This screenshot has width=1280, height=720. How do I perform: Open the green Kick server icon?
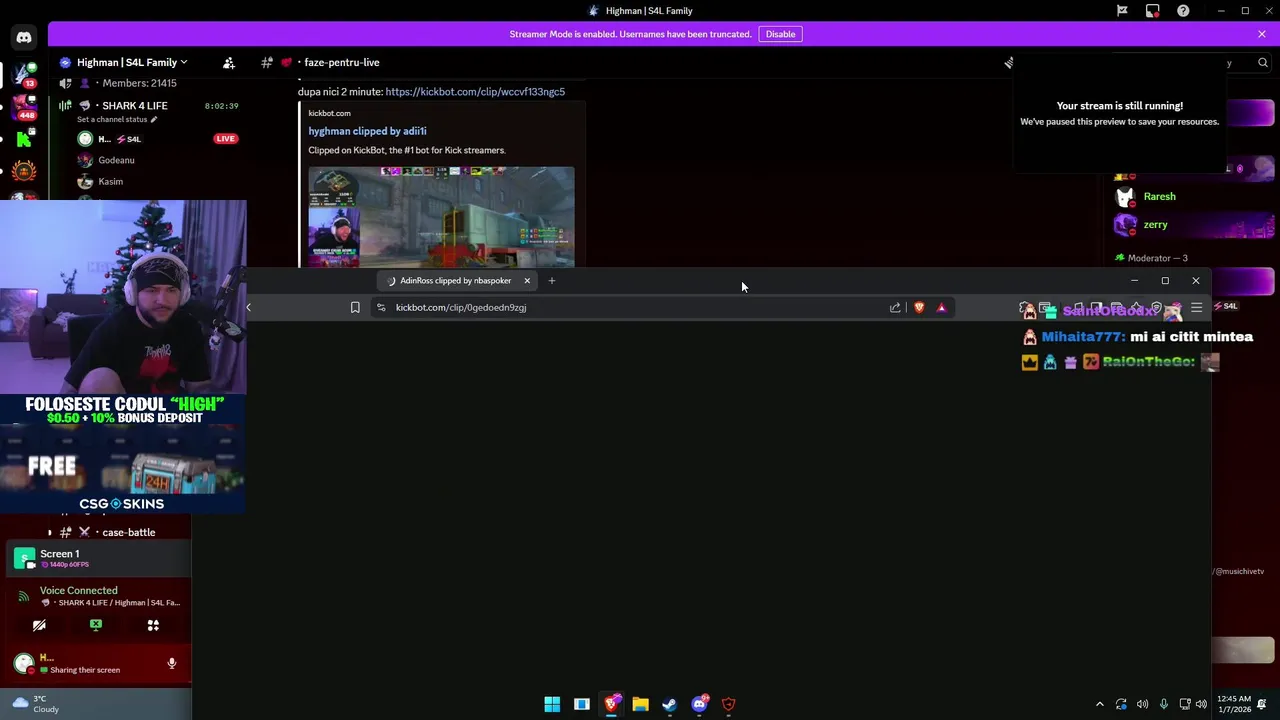coord(24,139)
